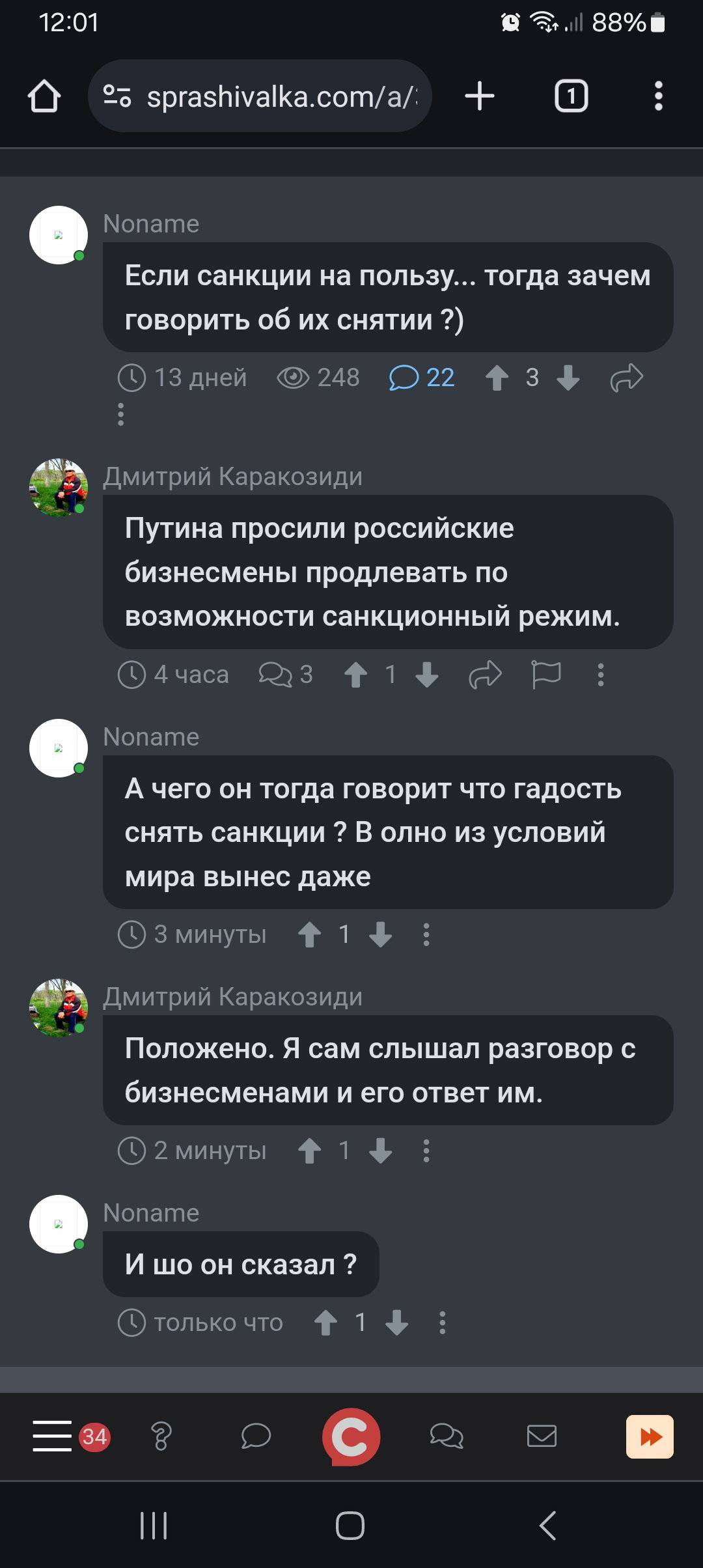Tap the question mark icon in bottom bar
Screen dimensions: 703x1568
(161, 1436)
